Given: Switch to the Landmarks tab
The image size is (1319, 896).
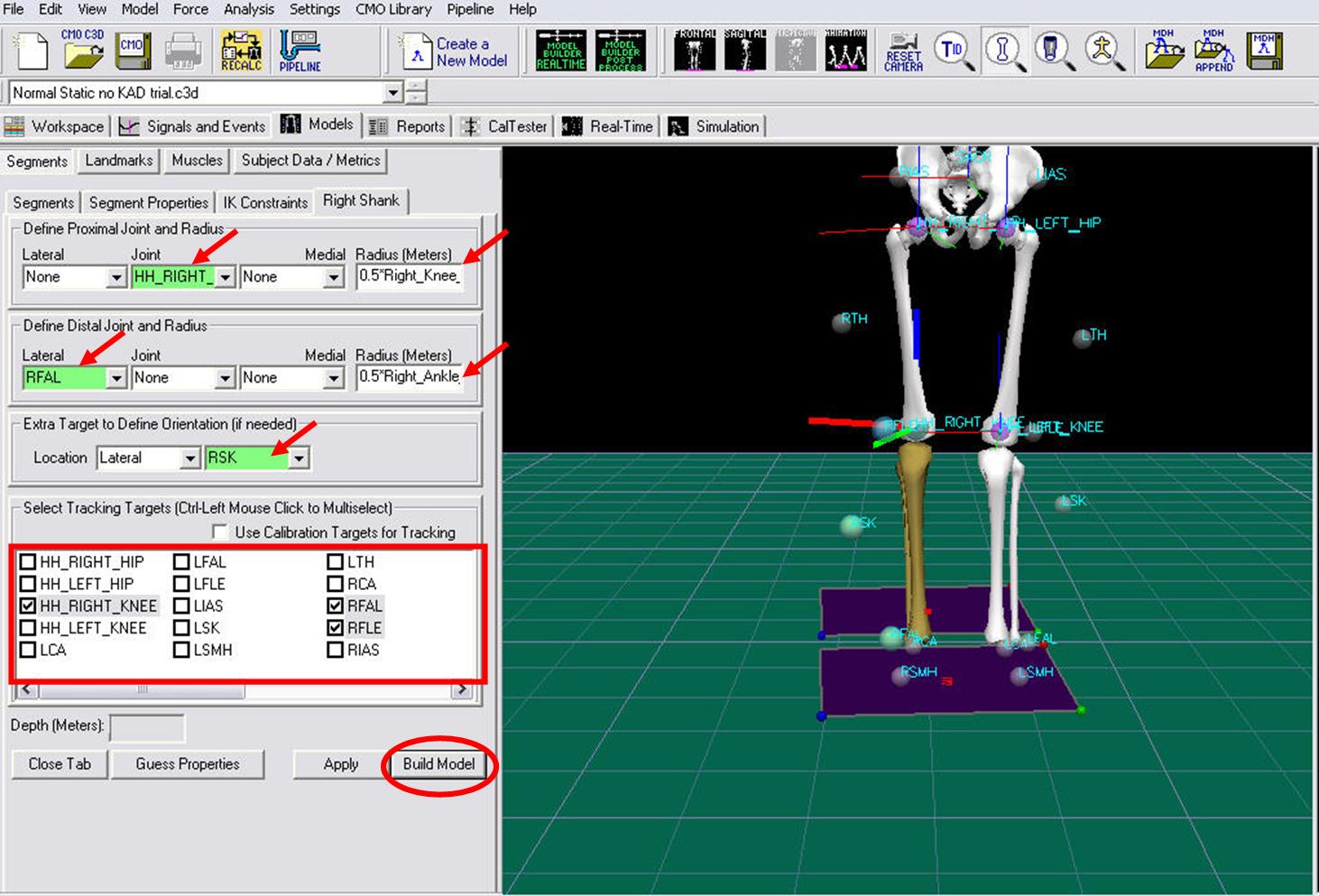Looking at the screenshot, I should tap(119, 161).
